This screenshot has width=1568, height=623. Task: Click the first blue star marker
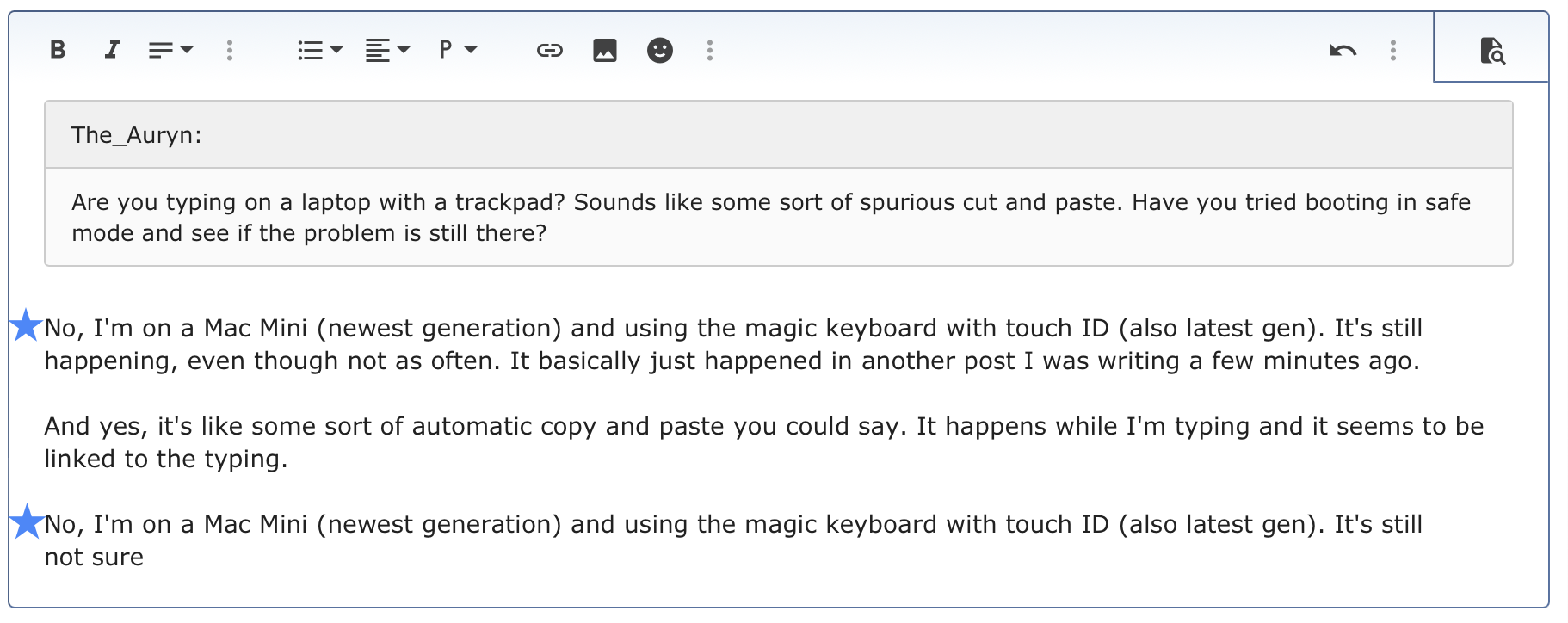[x=26, y=325]
